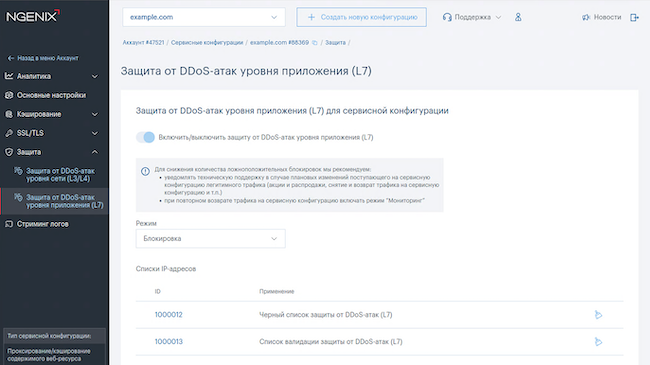Screen dimensions: 650x365
Task: Click 'Список валидации защиты от DDoS-атак (L7)' text
Action: (x=330, y=342)
